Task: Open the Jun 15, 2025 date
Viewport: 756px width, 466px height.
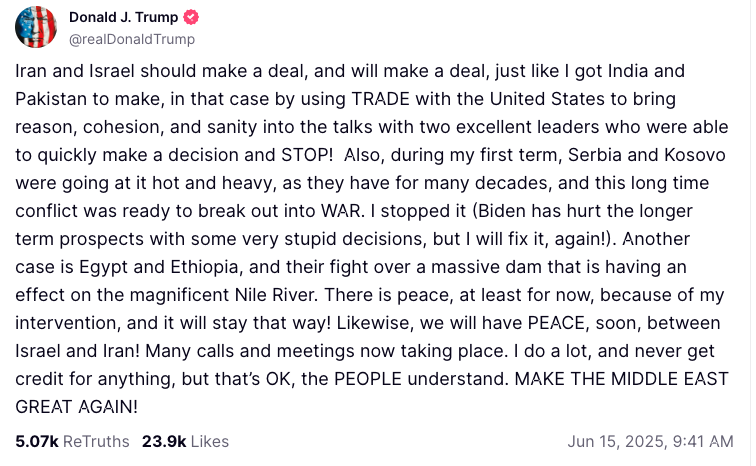Action: 615,441
